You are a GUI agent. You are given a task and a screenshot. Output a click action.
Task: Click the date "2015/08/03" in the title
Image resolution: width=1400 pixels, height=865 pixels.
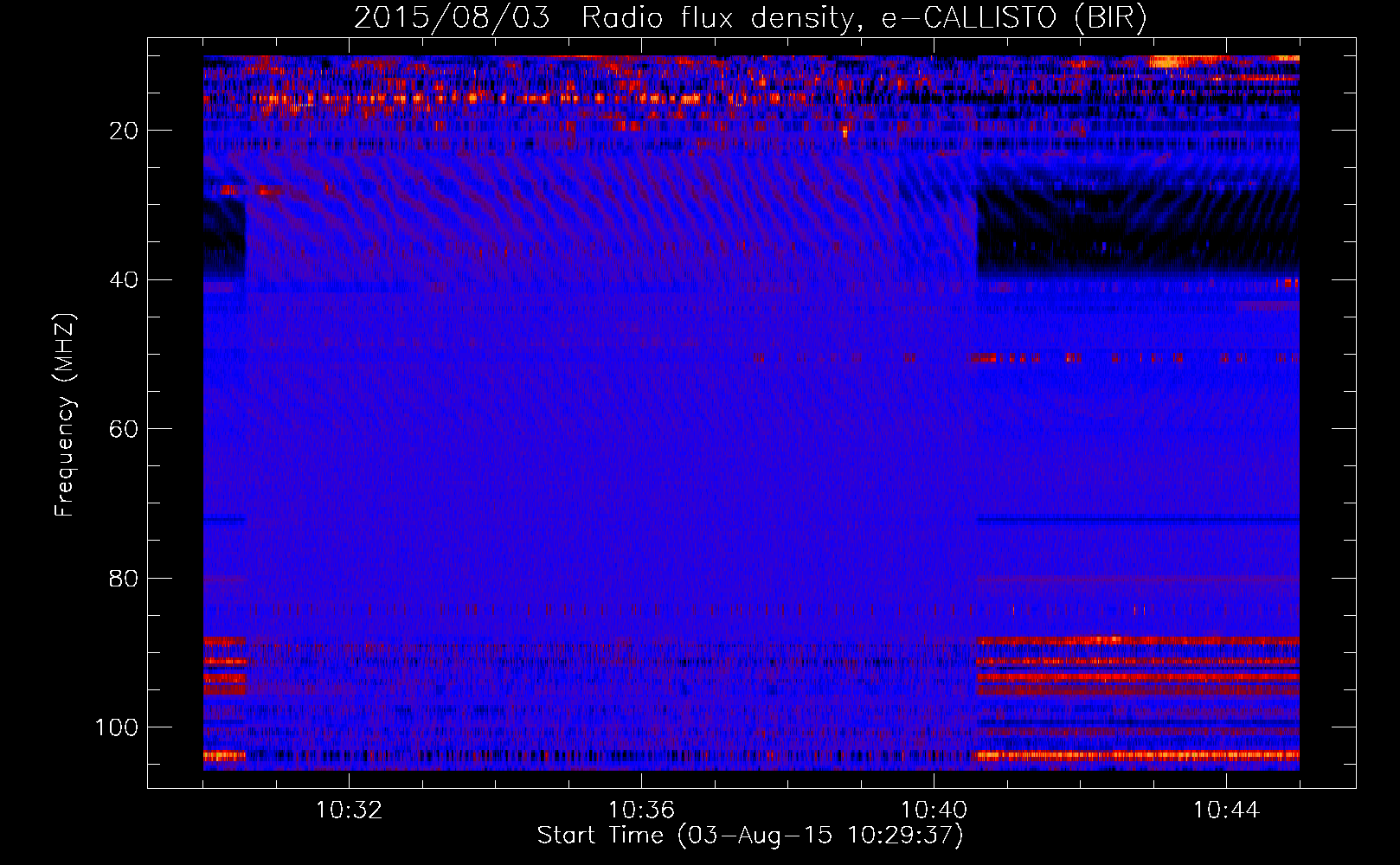tap(452, 18)
